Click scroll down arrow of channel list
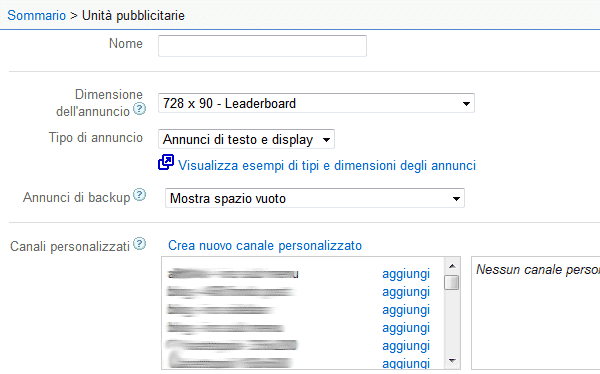600x374 pixels. click(452, 361)
